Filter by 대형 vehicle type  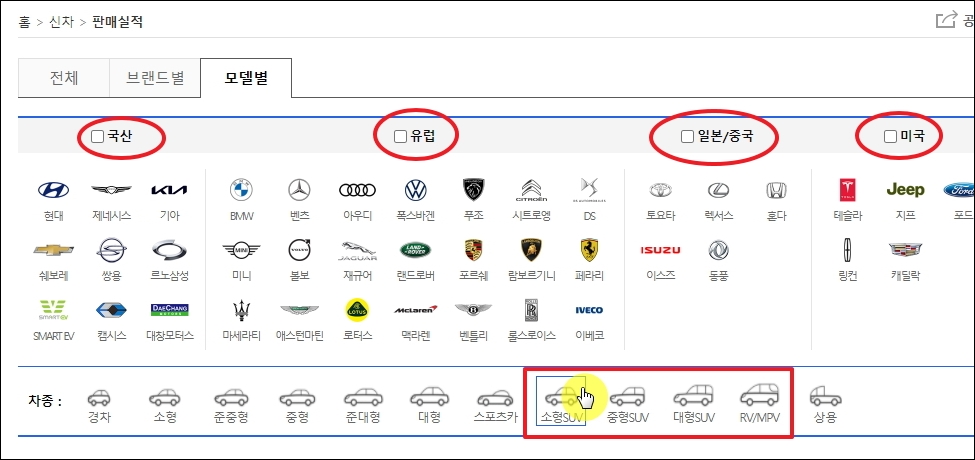[x=429, y=405]
